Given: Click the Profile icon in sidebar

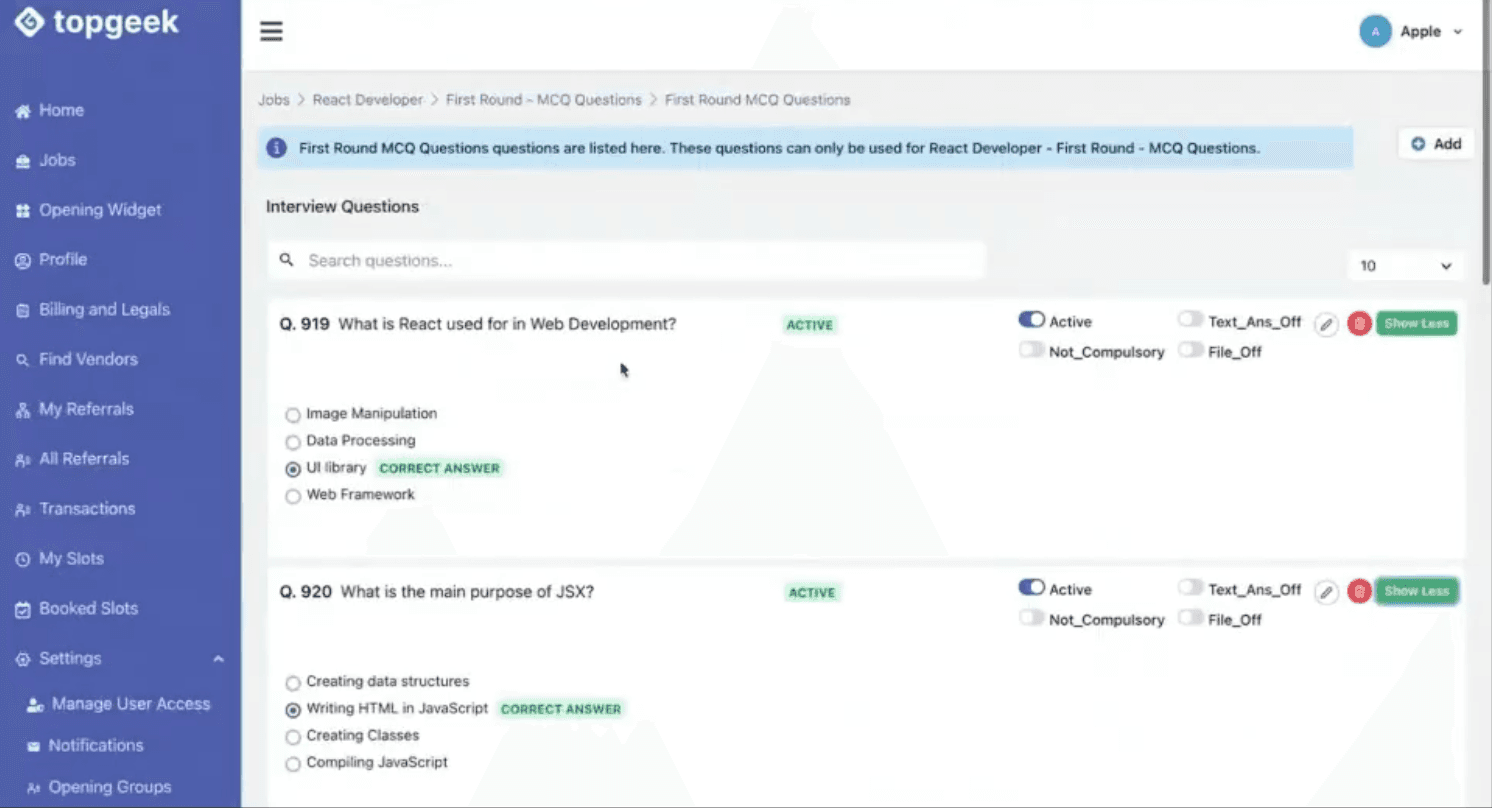Looking at the screenshot, I should click(23, 260).
